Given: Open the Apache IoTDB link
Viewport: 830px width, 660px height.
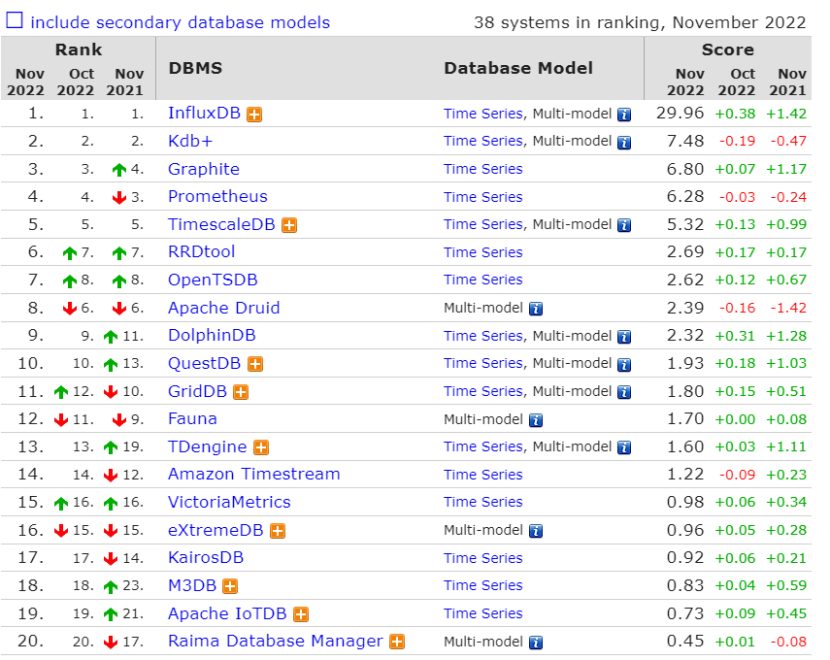Looking at the screenshot, I should 227,613.
